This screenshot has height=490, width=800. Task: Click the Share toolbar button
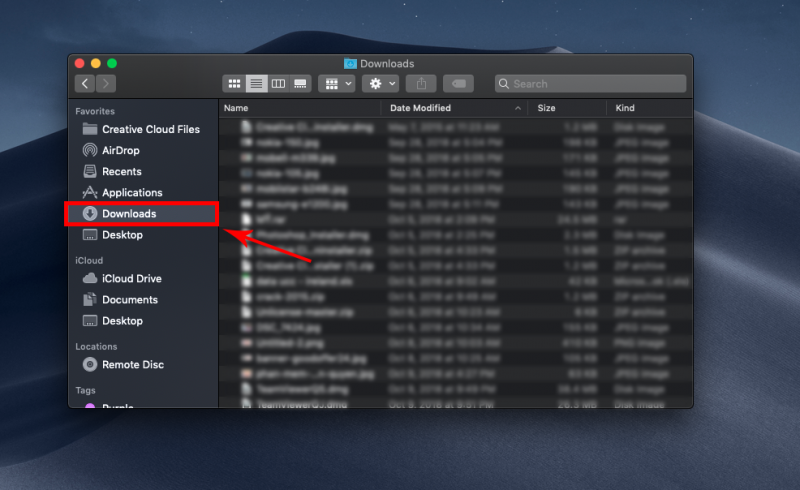(421, 84)
